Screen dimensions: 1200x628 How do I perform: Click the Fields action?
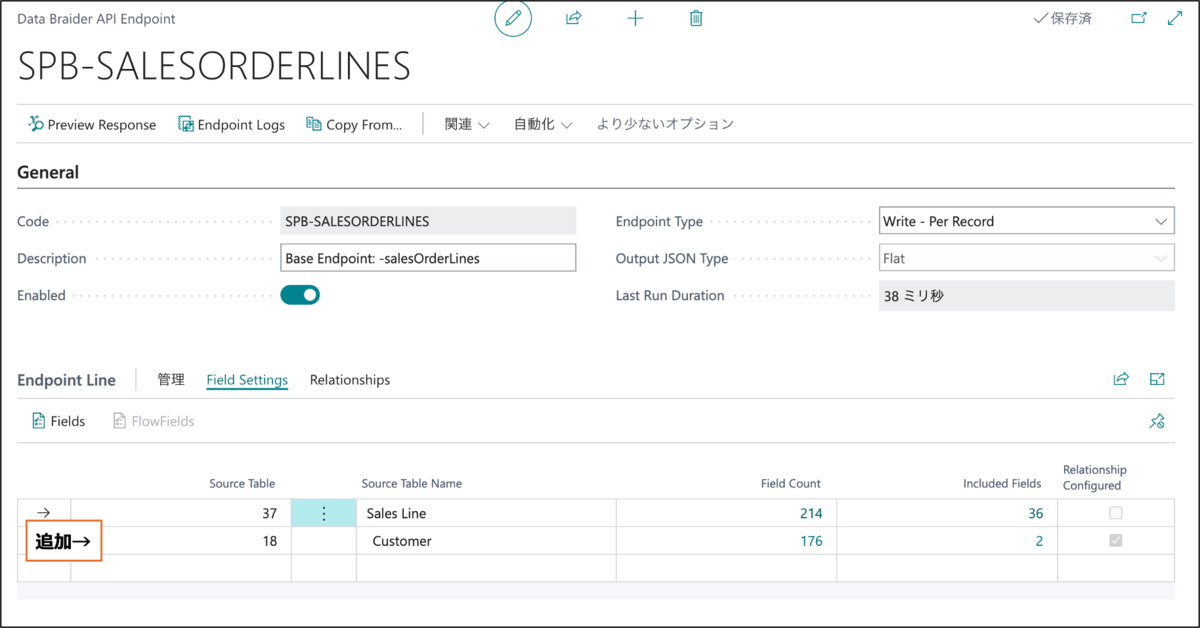[x=58, y=421]
